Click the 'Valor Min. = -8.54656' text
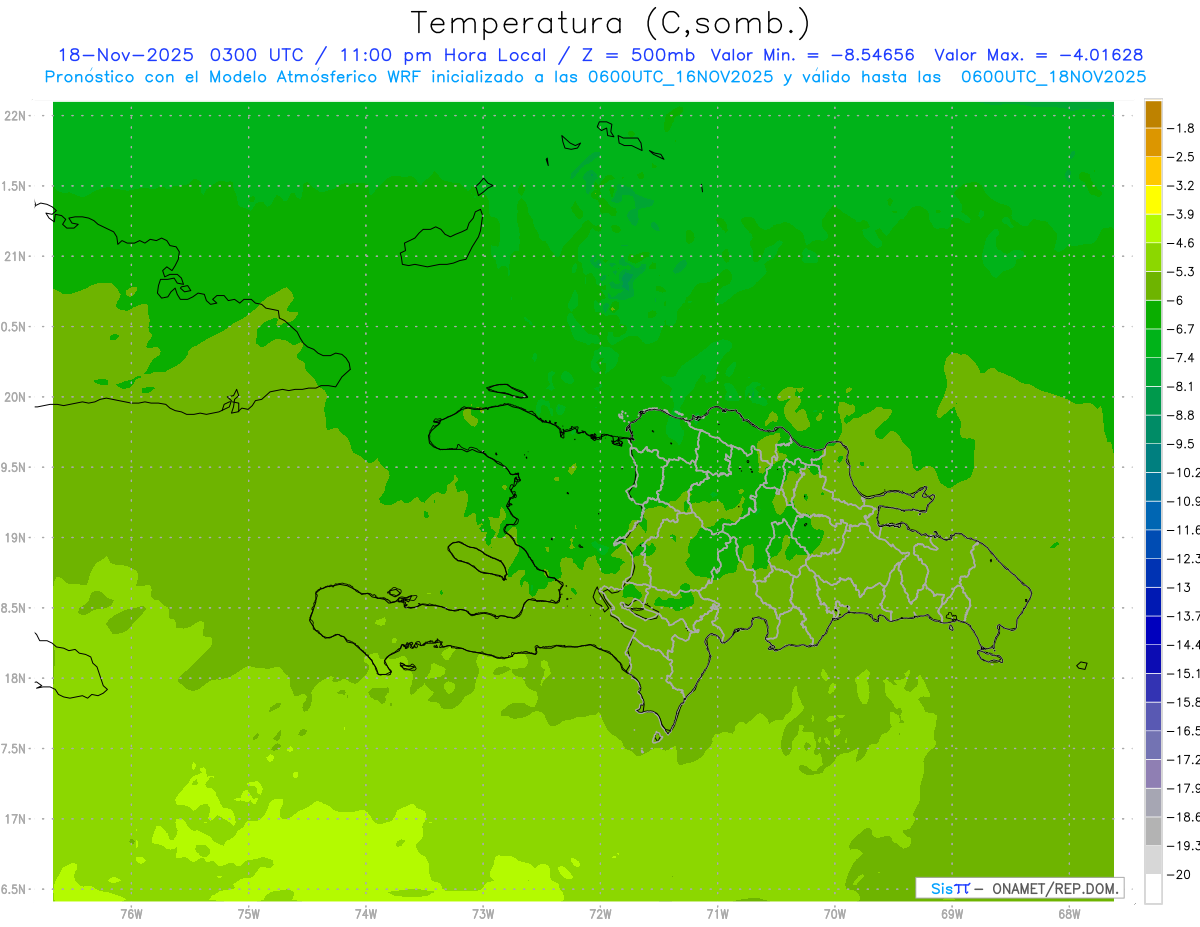The width and height of the screenshot is (1200, 927). 812,55
